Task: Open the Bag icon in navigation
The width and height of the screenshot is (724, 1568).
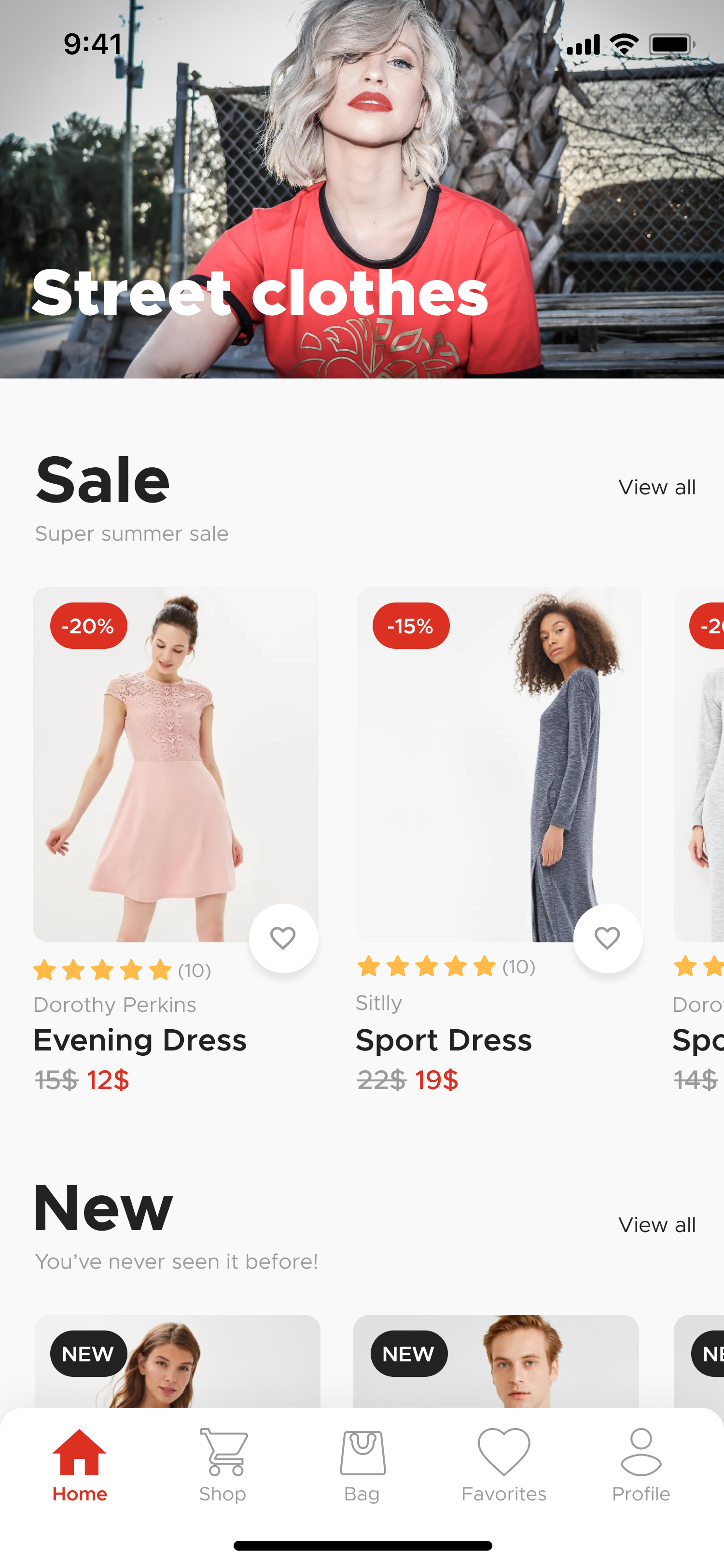Action: point(362,1452)
